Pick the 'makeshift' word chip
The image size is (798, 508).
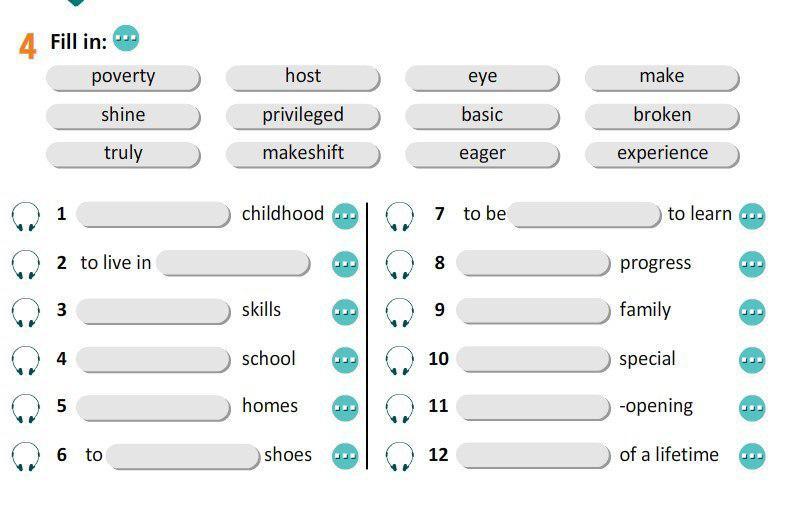[303, 154]
